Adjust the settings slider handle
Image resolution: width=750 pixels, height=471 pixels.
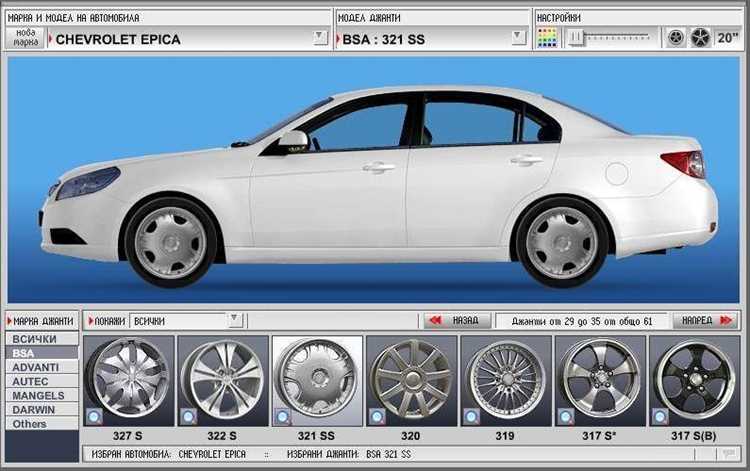(x=576, y=37)
